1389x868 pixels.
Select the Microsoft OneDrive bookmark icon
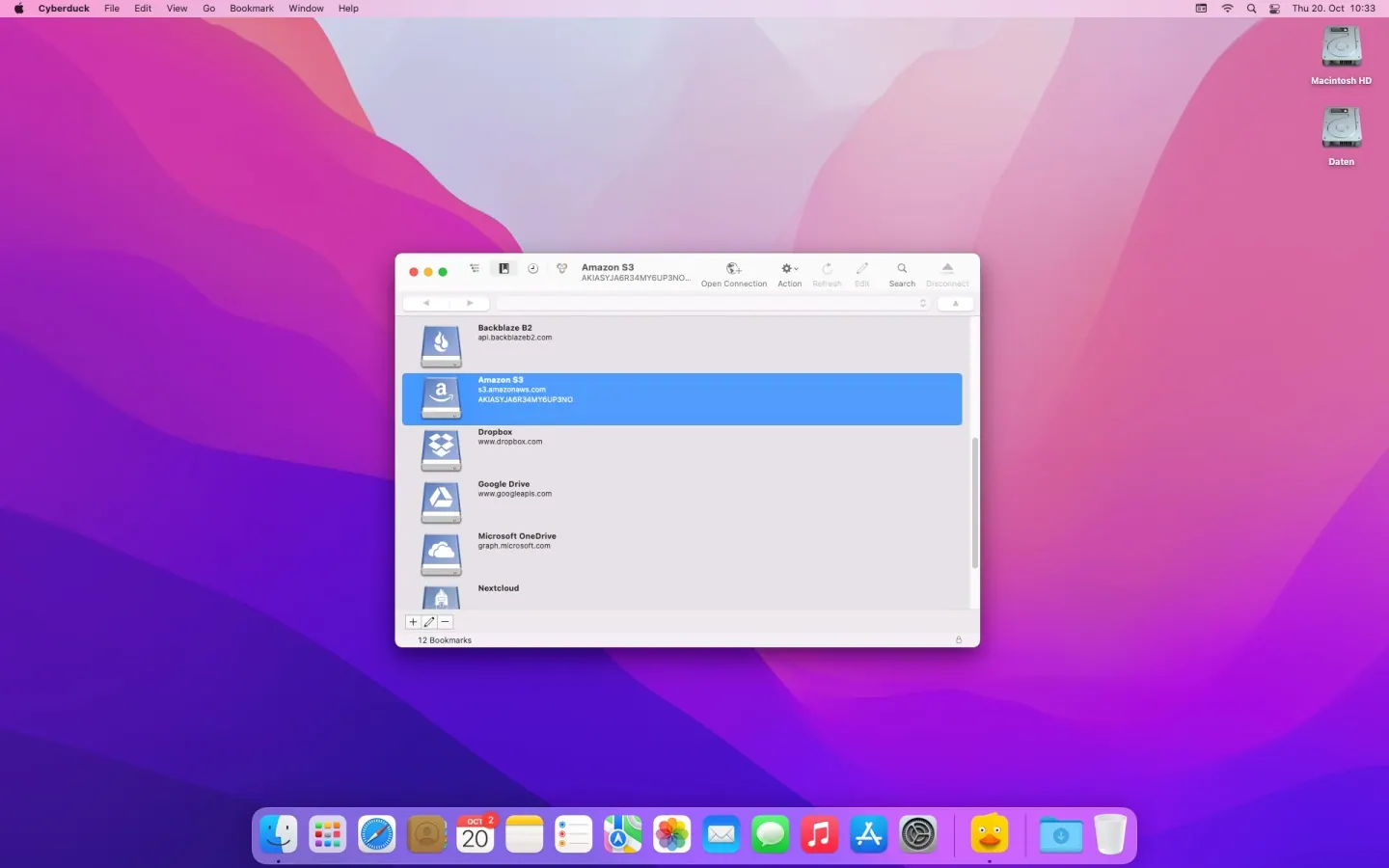pyautogui.click(x=441, y=555)
